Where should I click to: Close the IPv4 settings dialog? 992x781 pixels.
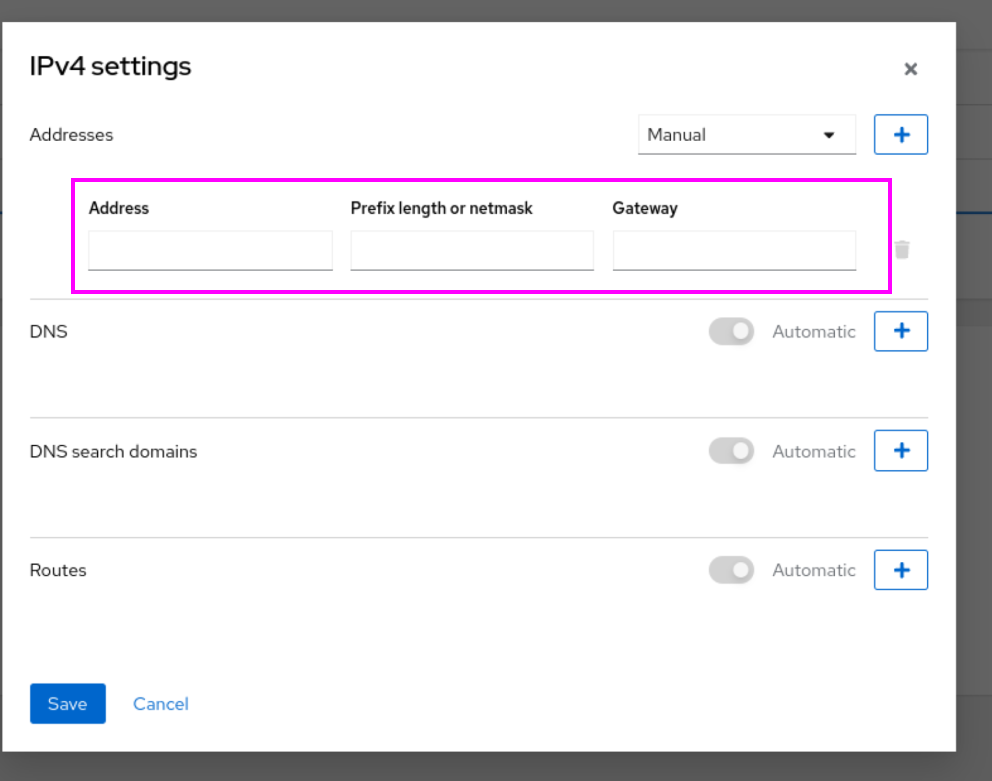[x=910, y=69]
